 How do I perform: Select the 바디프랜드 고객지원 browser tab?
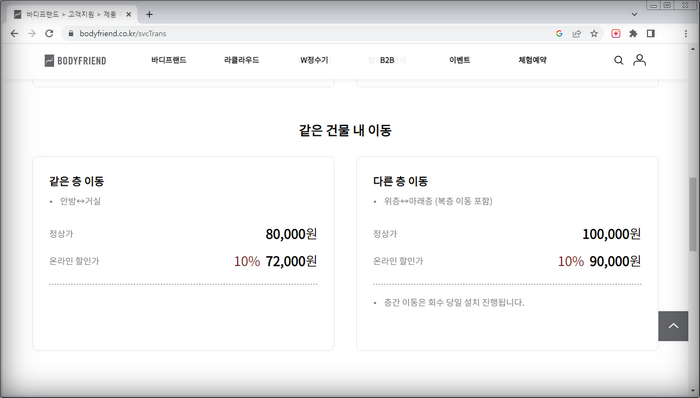[x=71, y=14]
